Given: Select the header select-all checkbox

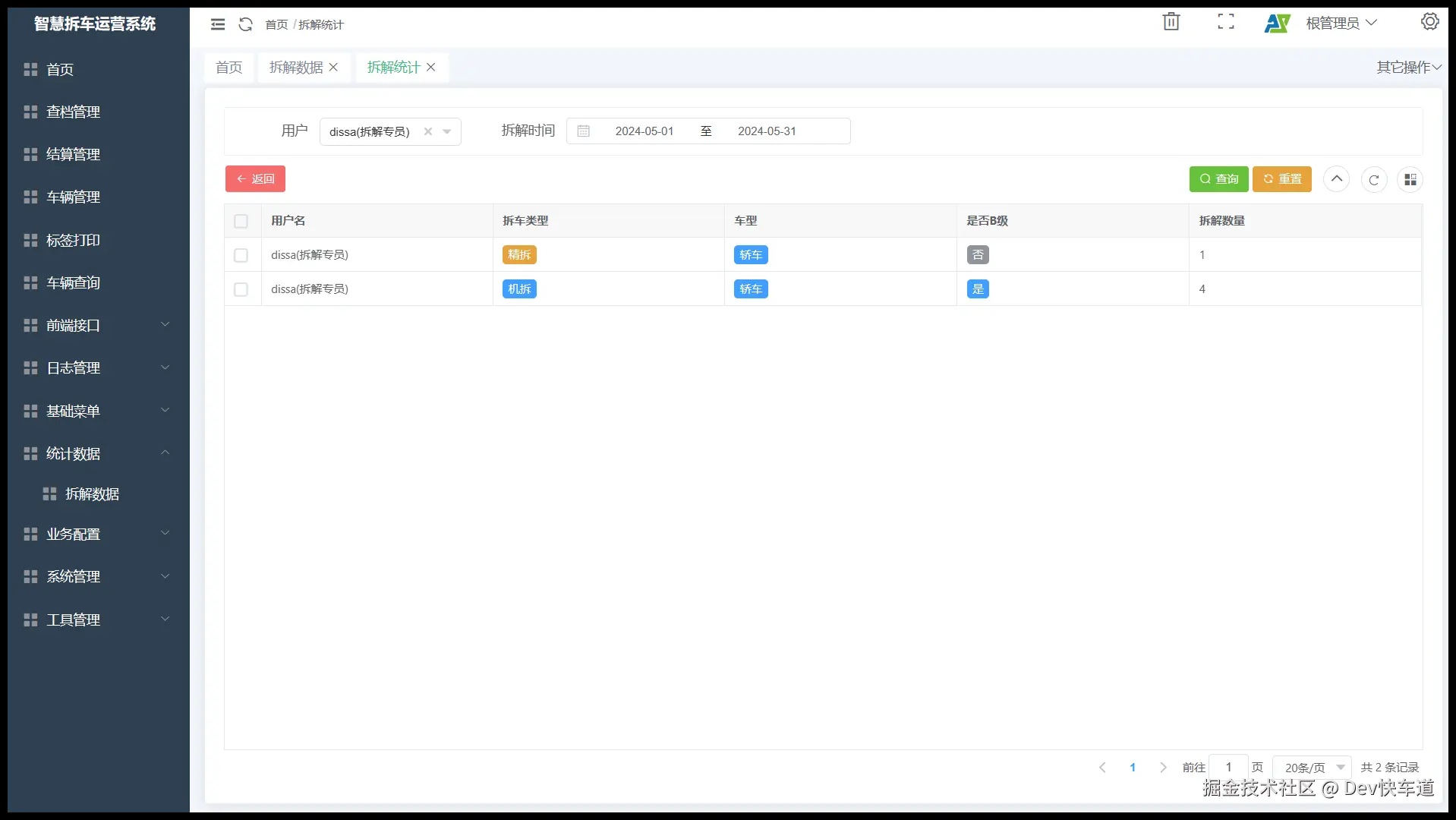Looking at the screenshot, I should (x=241, y=221).
